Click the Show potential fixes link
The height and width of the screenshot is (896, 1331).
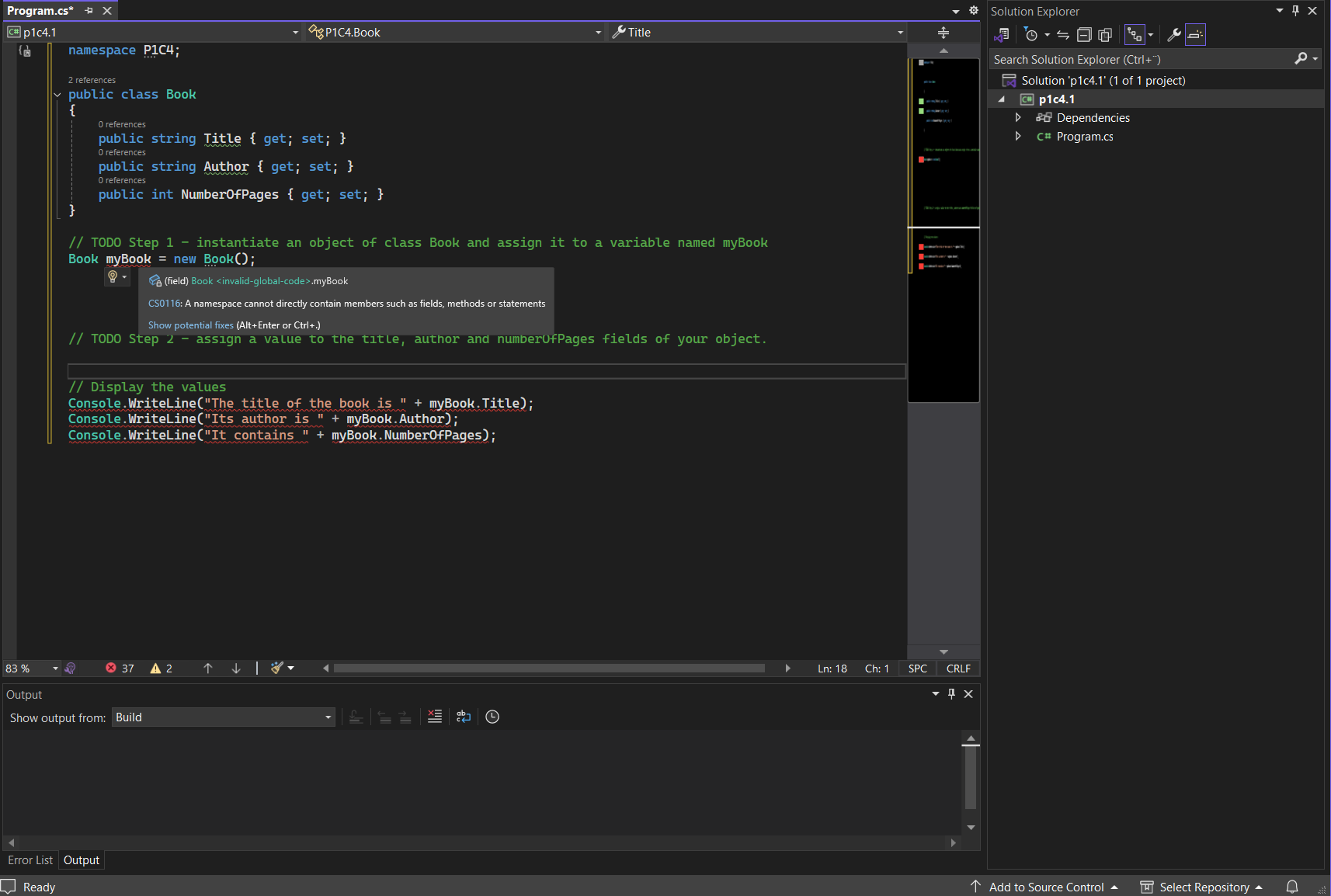(190, 325)
